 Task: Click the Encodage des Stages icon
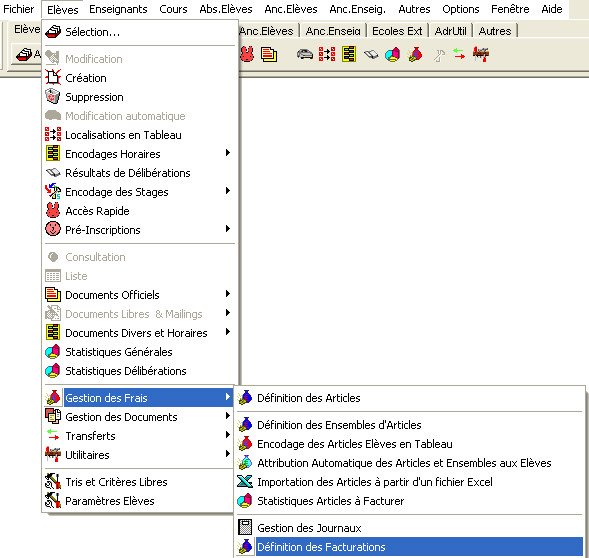coord(53,191)
